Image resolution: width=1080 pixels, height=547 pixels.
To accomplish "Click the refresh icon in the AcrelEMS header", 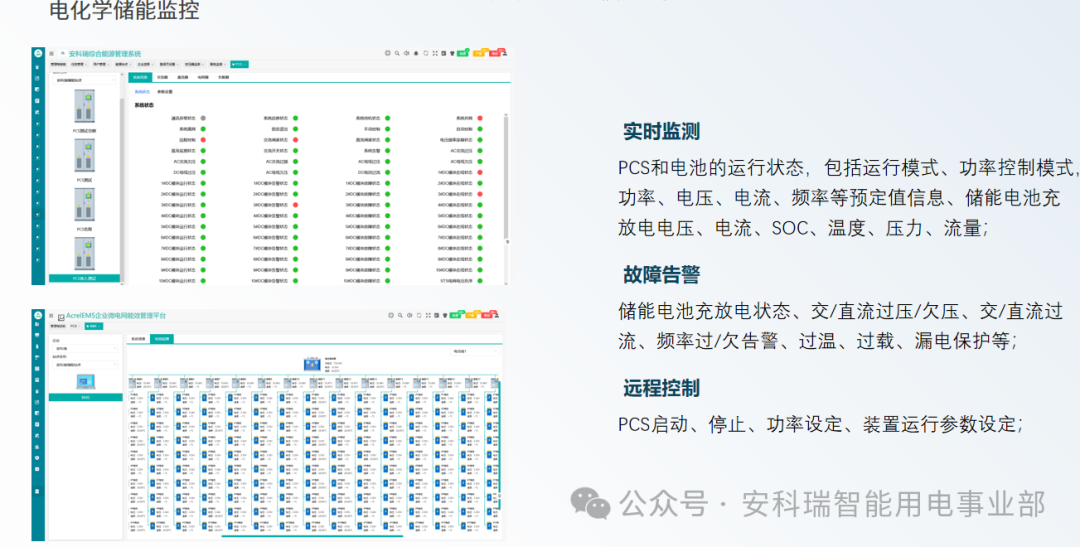I will pos(419,316).
